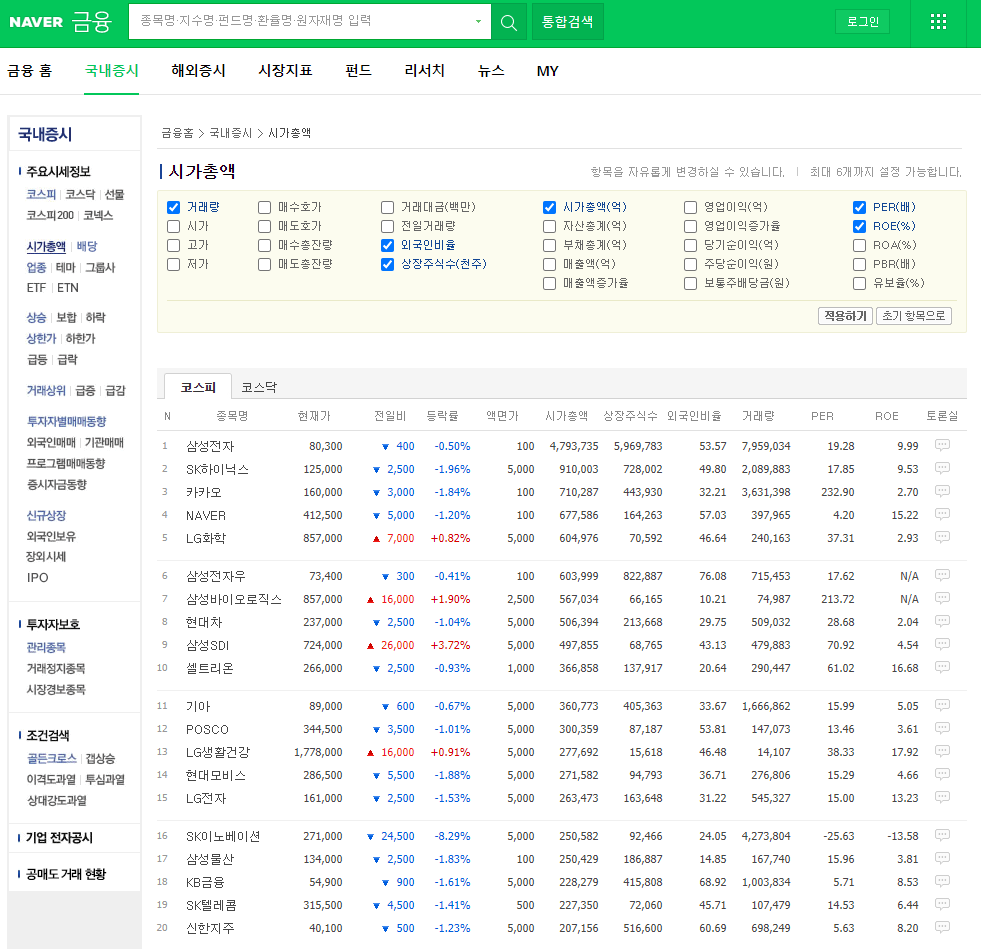The image size is (981, 949).
Task: Open 외국인매매 sidebar link
Action: pos(51,443)
